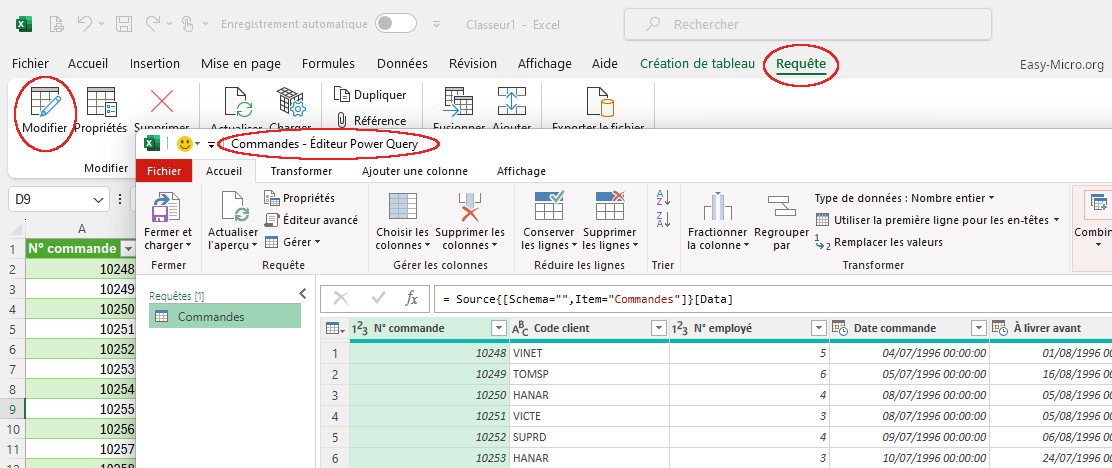The image size is (1112, 468).
Task: Select row header 9 in Excel
Action: click(x=12, y=409)
